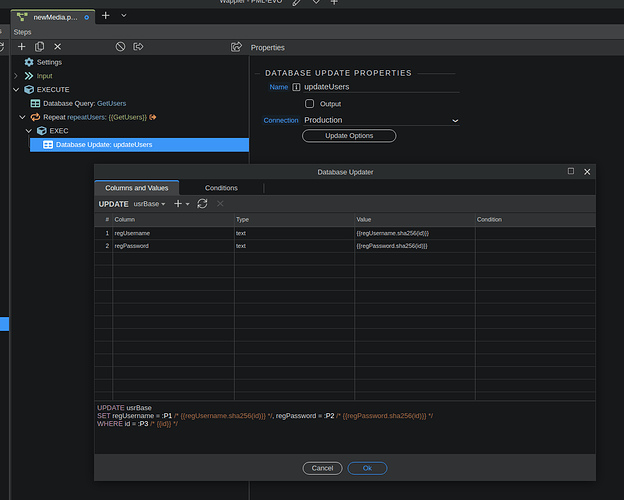Click the regUsername.sha256 value cell
Viewport: 624px width, 500px height.
pyautogui.click(x=415, y=233)
